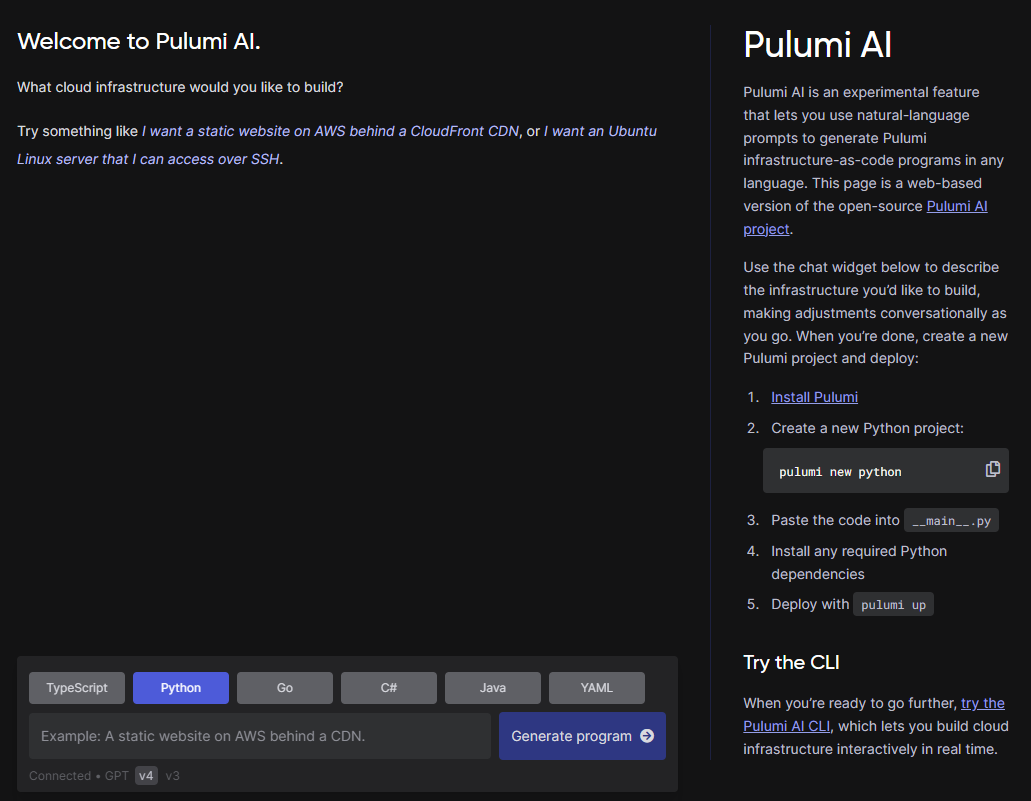Select the Java language option
The image size is (1031, 801).
click(492, 687)
